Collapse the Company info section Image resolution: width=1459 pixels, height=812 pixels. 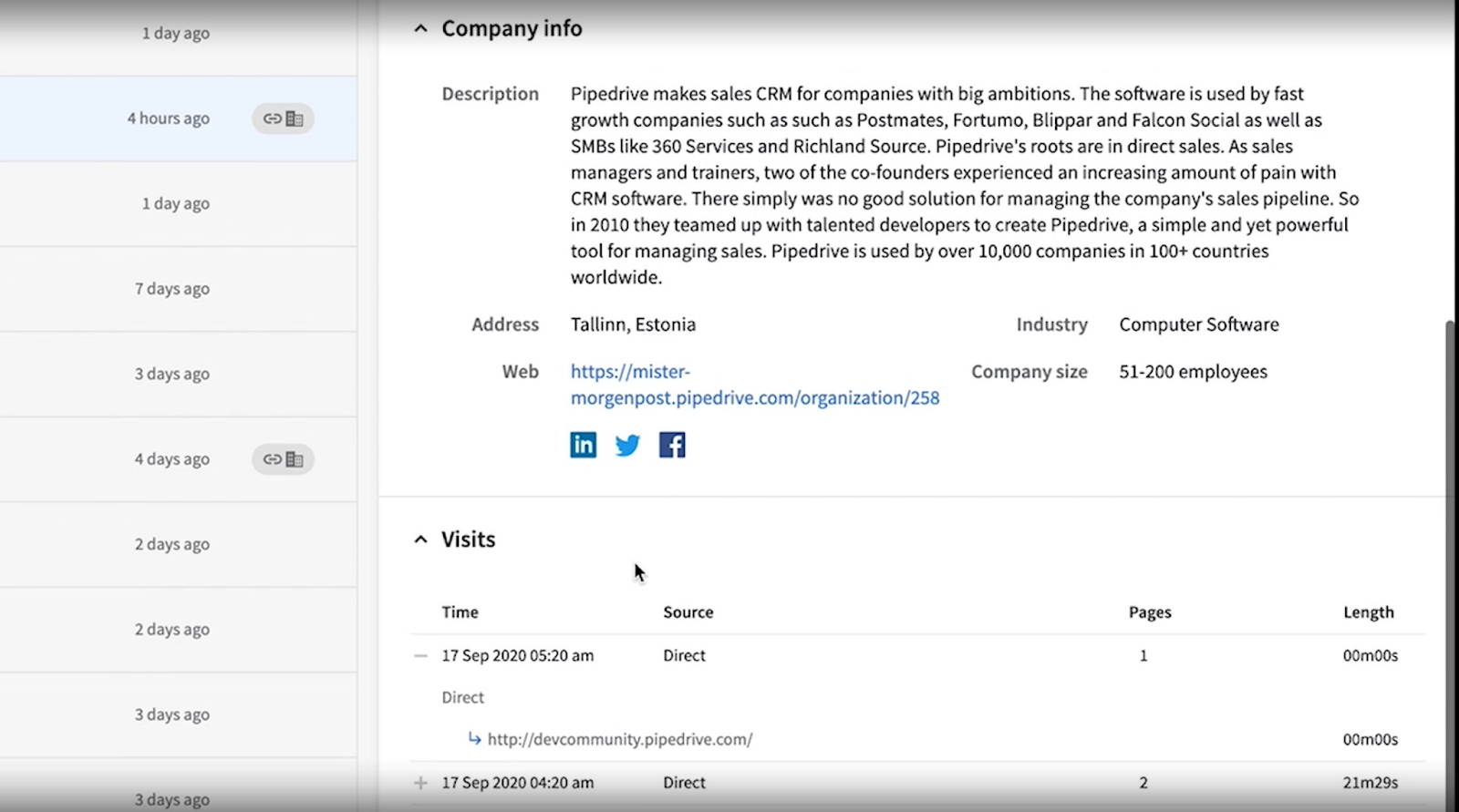pyautogui.click(x=420, y=29)
